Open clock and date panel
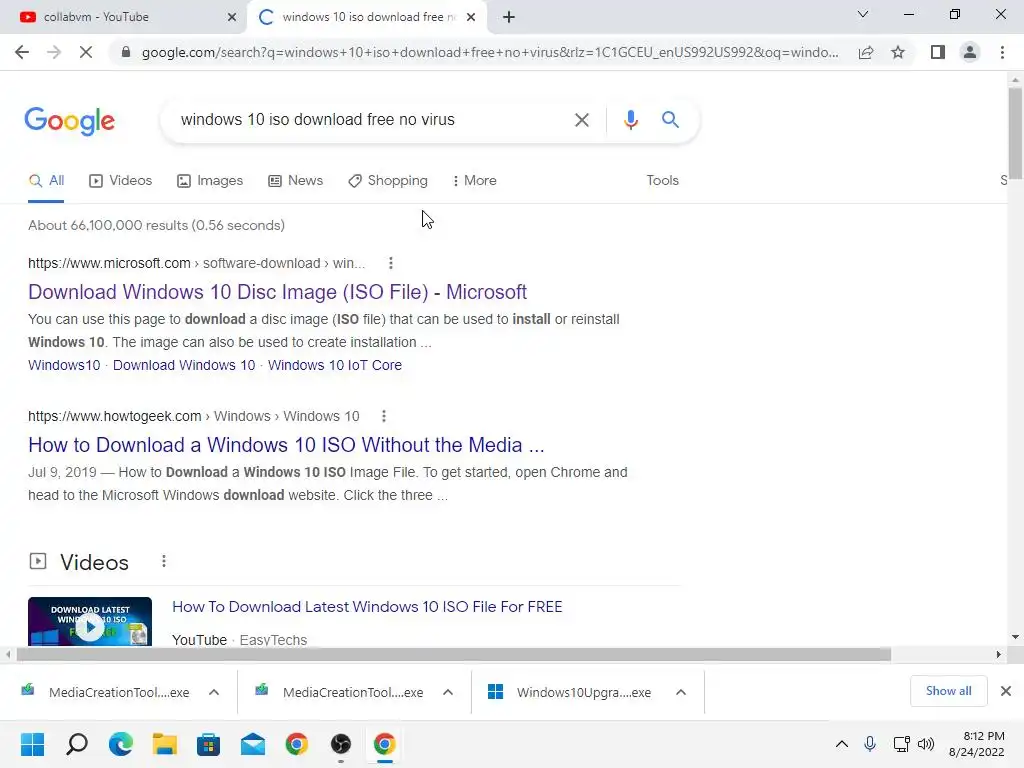 point(977,744)
